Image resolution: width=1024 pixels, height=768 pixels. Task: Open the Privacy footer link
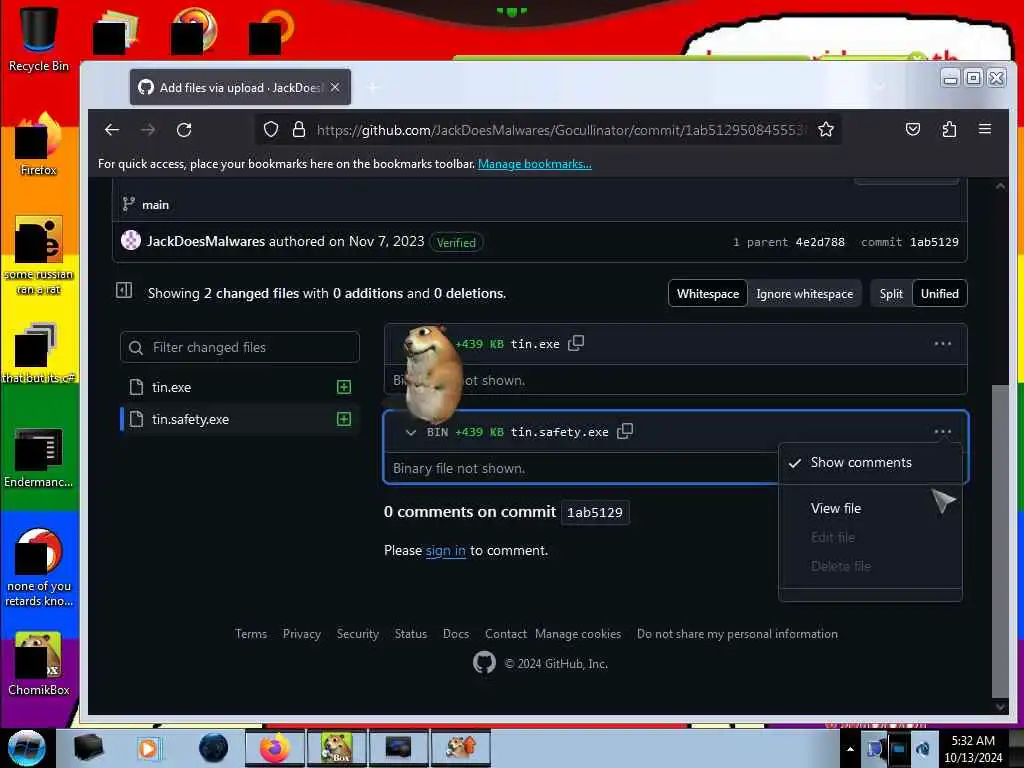[301, 633]
